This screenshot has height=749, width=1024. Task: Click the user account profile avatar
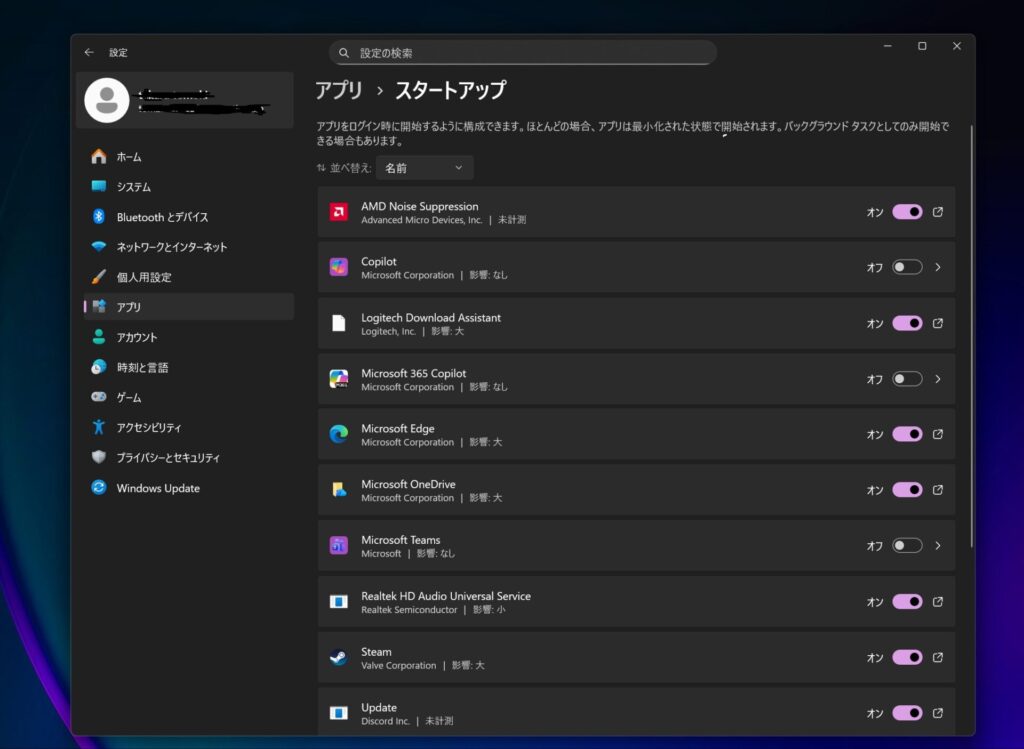point(107,100)
